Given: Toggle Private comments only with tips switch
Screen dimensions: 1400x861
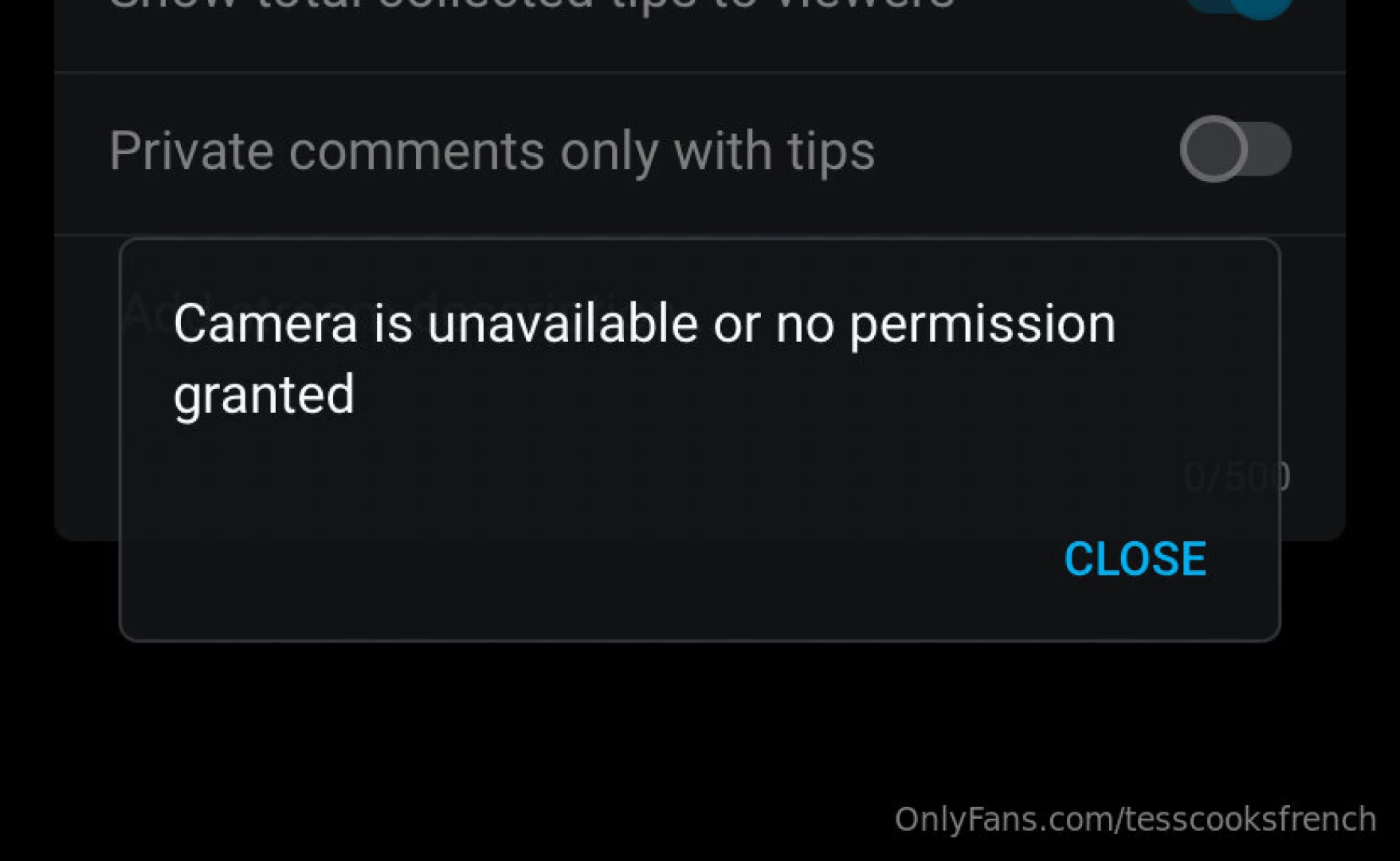Looking at the screenshot, I should click(x=1235, y=149).
